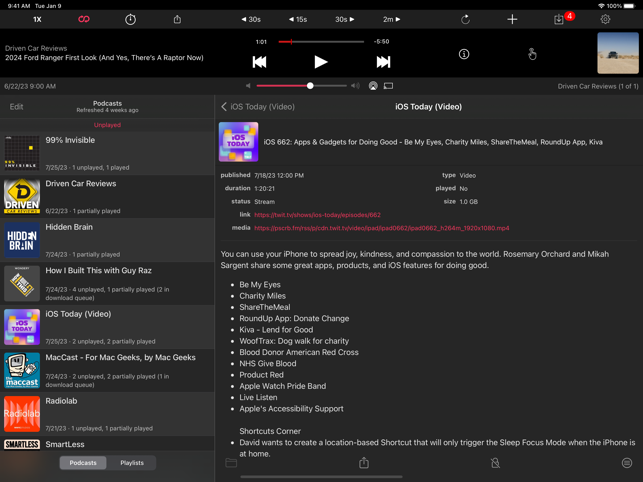Tap the volume mute speaker icon
This screenshot has width=643, height=482.
248,86
